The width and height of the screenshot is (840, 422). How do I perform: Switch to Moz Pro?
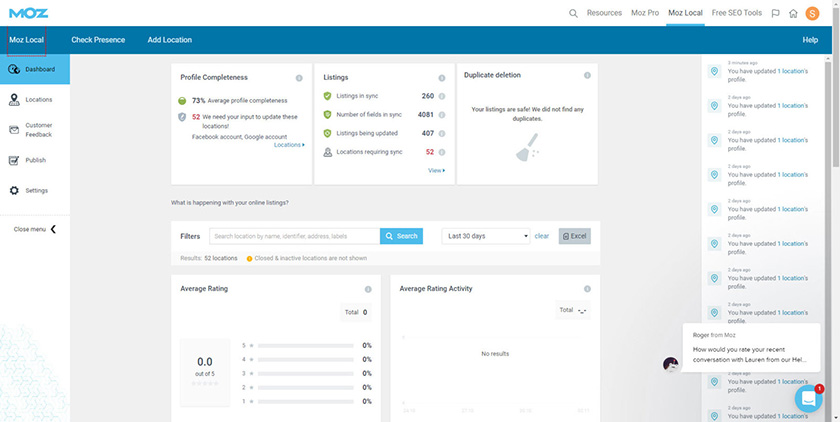pos(645,13)
